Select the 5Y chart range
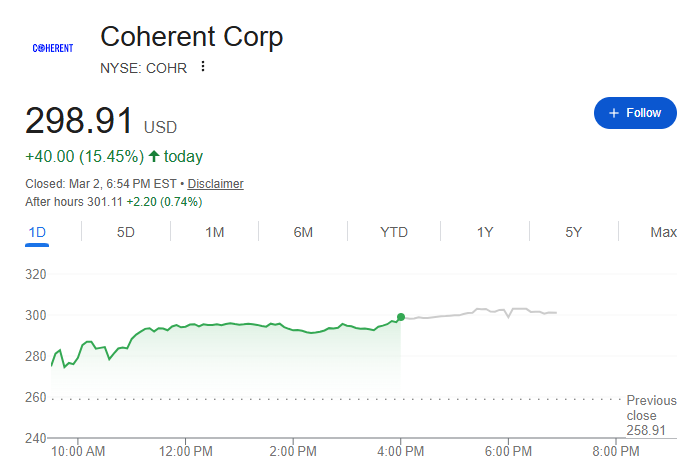This screenshot has width=690, height=468. [573, 232]
